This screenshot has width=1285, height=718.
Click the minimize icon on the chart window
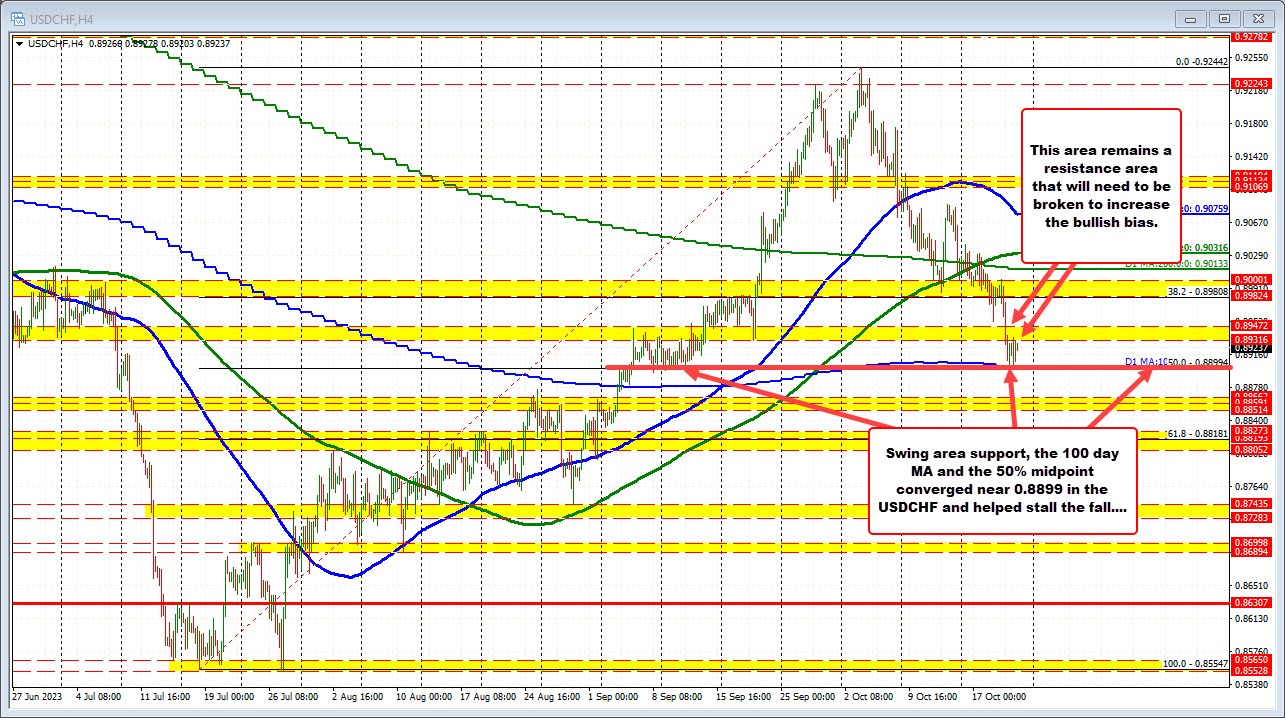point(1190,17)
